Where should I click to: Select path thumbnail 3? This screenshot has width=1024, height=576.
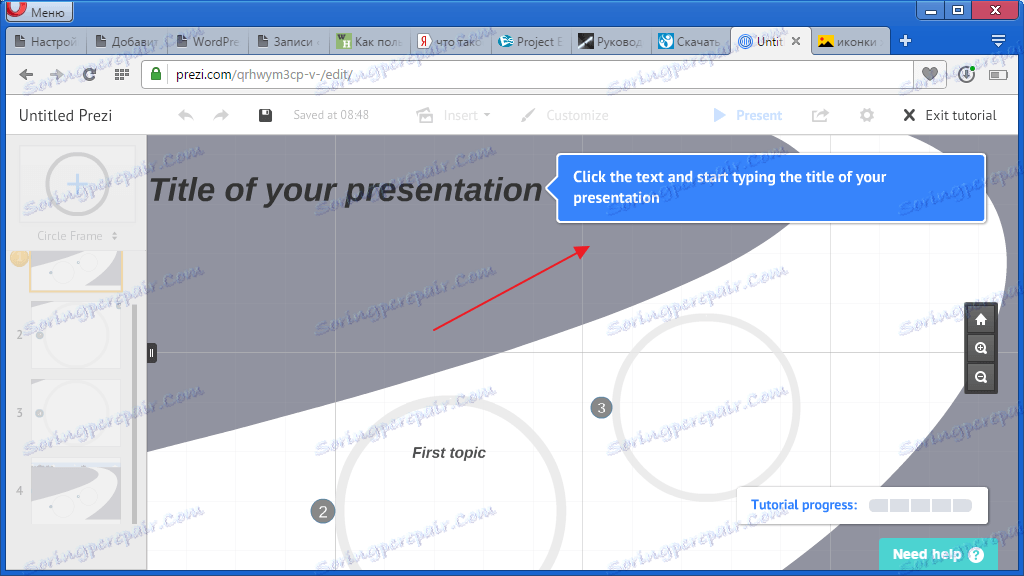(76, 413)
